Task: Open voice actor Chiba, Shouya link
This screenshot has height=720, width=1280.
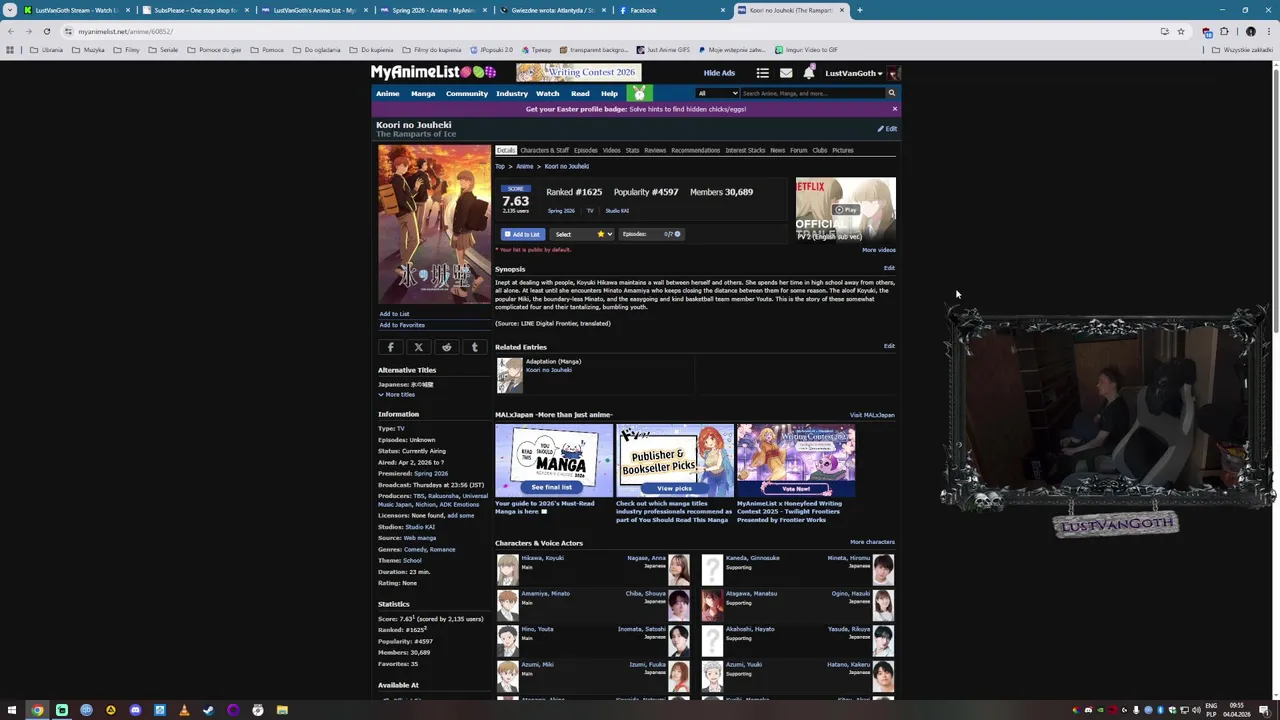Action: 647,594
